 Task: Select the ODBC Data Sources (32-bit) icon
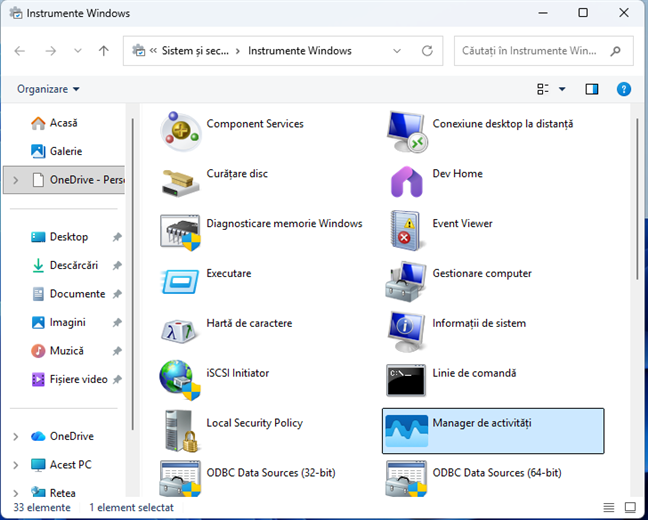(x=181, y=479)
